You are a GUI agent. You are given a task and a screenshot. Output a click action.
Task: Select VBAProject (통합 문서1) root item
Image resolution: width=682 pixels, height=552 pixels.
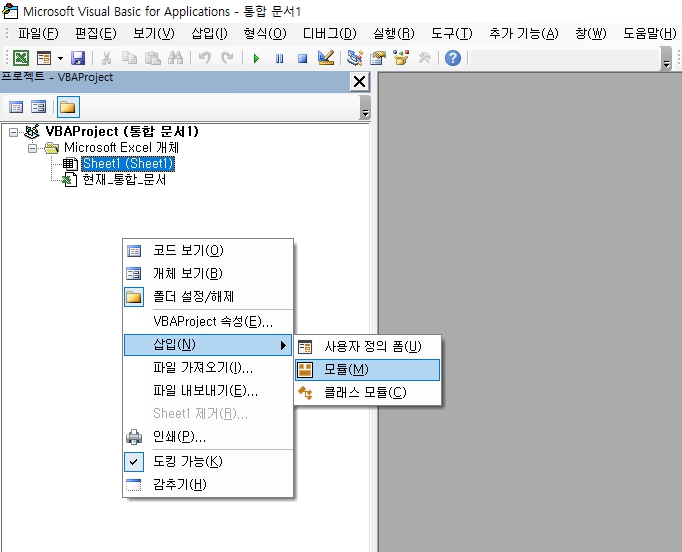[x=122, y=131]
